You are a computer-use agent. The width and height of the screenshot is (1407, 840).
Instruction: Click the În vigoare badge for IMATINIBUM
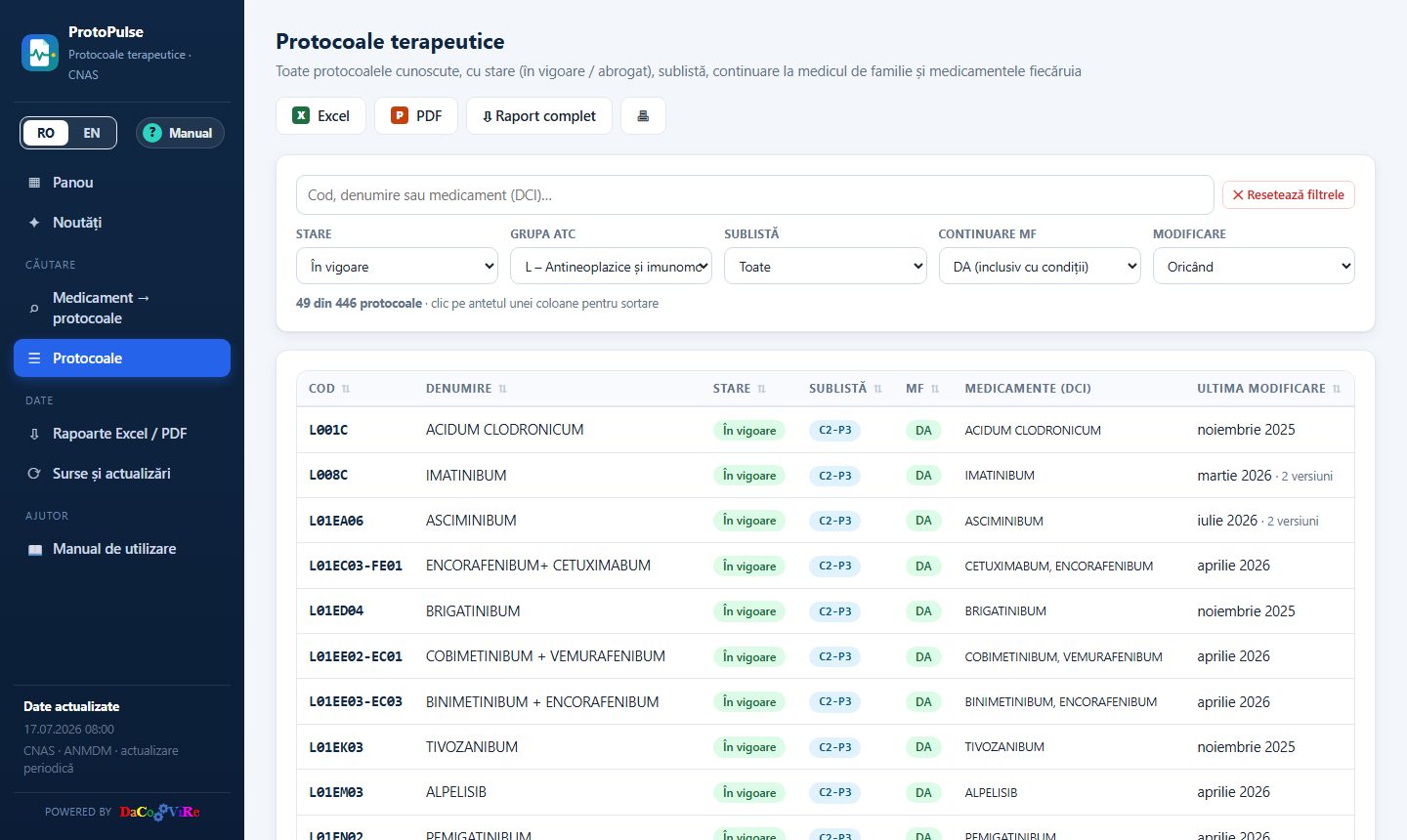[749, 476]
